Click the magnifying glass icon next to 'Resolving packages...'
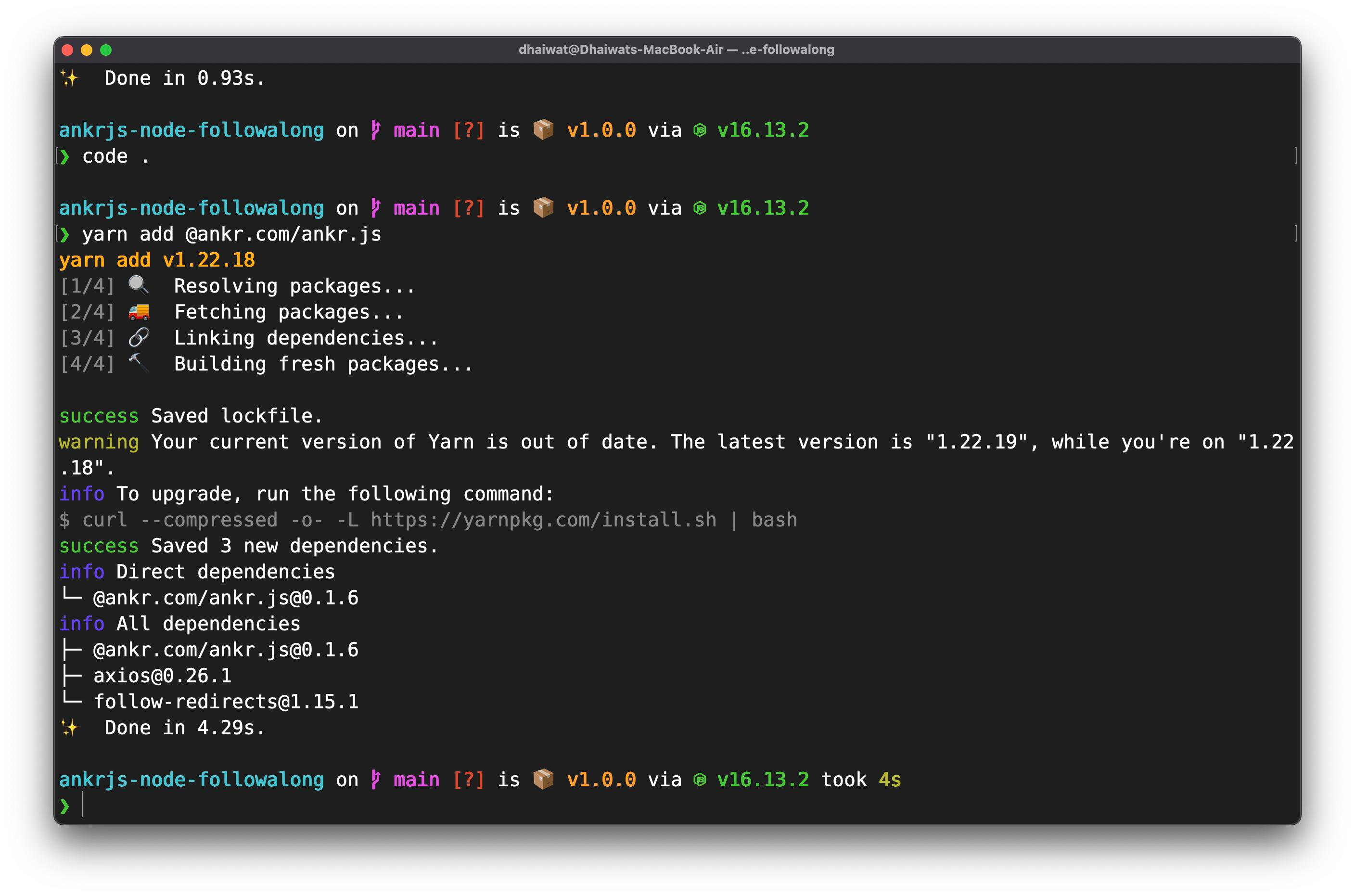The height and width of the screenshot is (896, 1355). coord(139,285)
